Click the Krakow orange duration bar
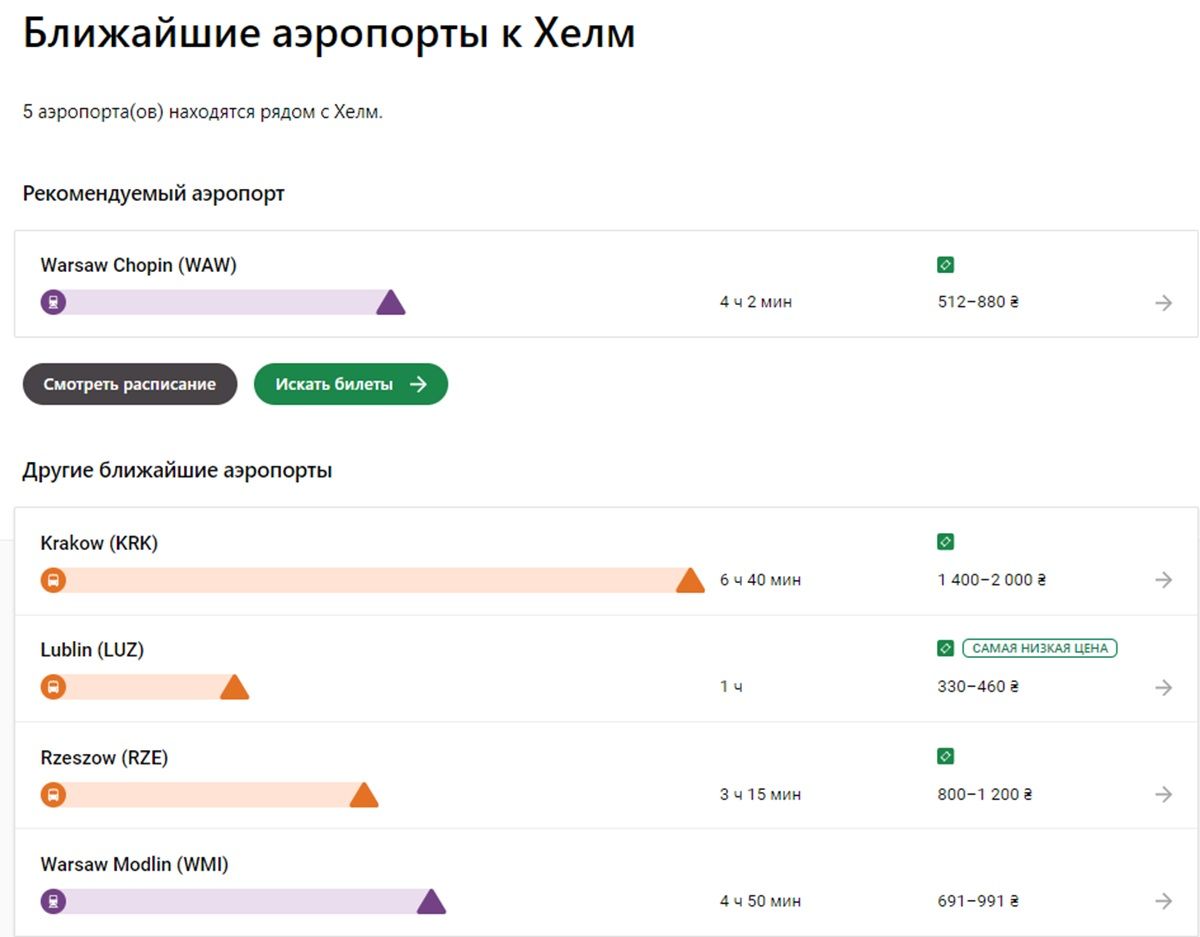Screen dimensions: 1200x937 (370, 580)
